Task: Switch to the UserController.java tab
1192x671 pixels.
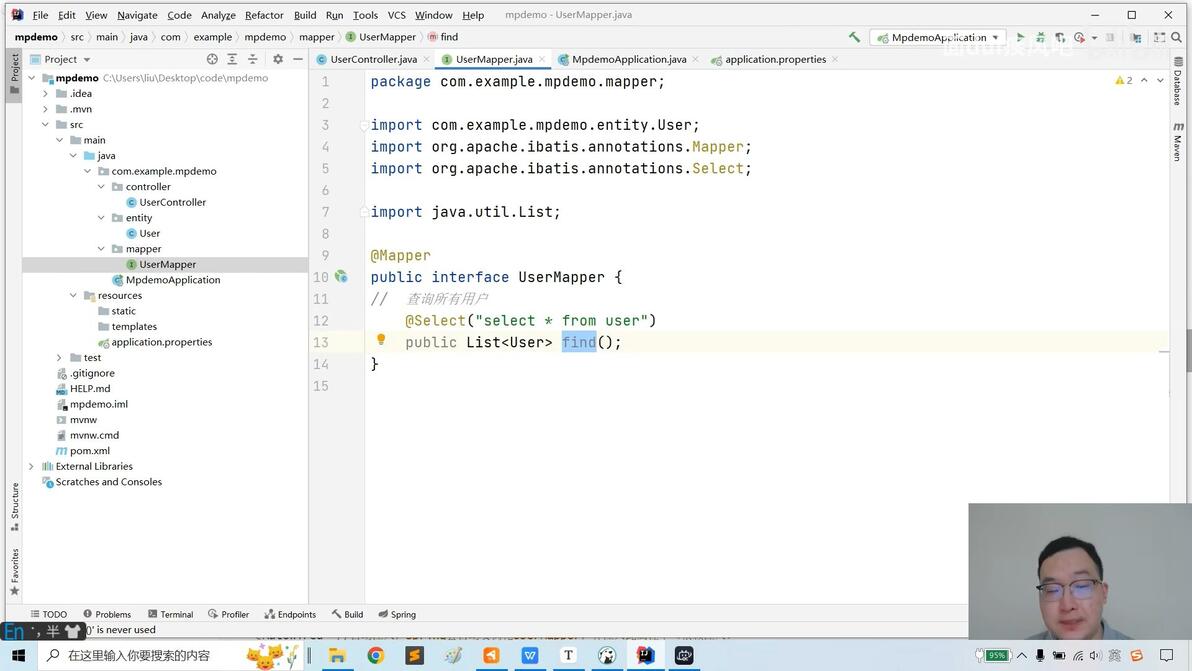Action: pyautogui.click(x=372, y=59)
